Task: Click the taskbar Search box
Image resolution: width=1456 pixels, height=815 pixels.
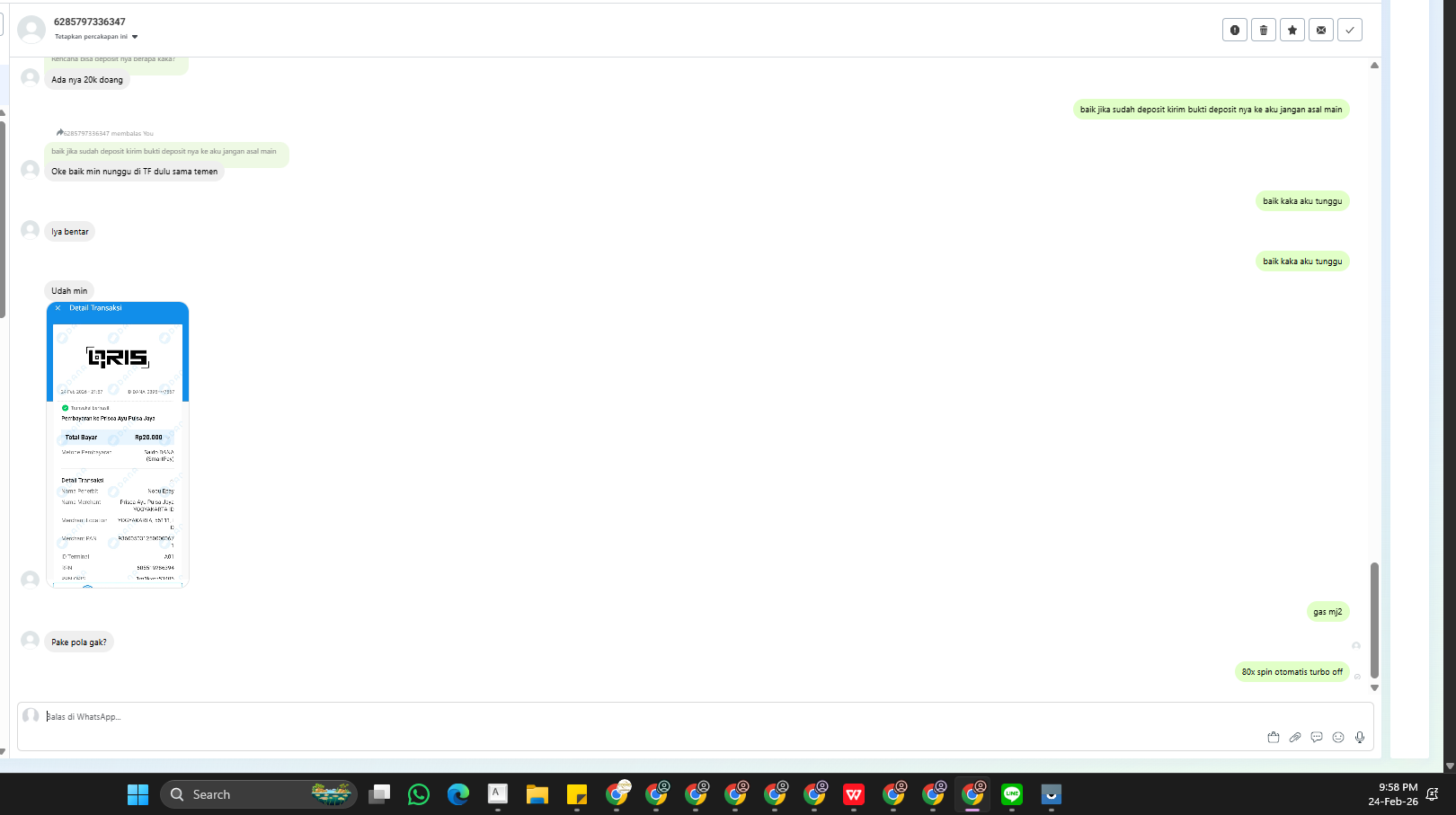Action: pyautogui.click(x=259, y=794)
